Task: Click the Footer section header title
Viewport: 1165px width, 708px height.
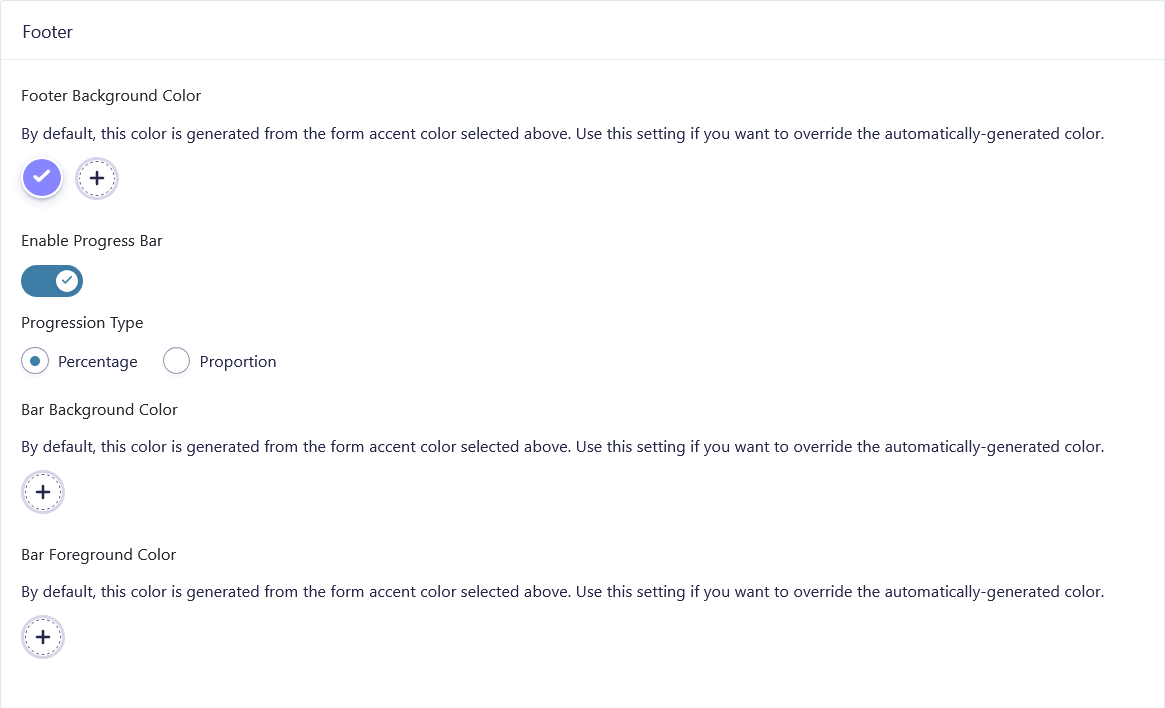Action: (47, 32)
